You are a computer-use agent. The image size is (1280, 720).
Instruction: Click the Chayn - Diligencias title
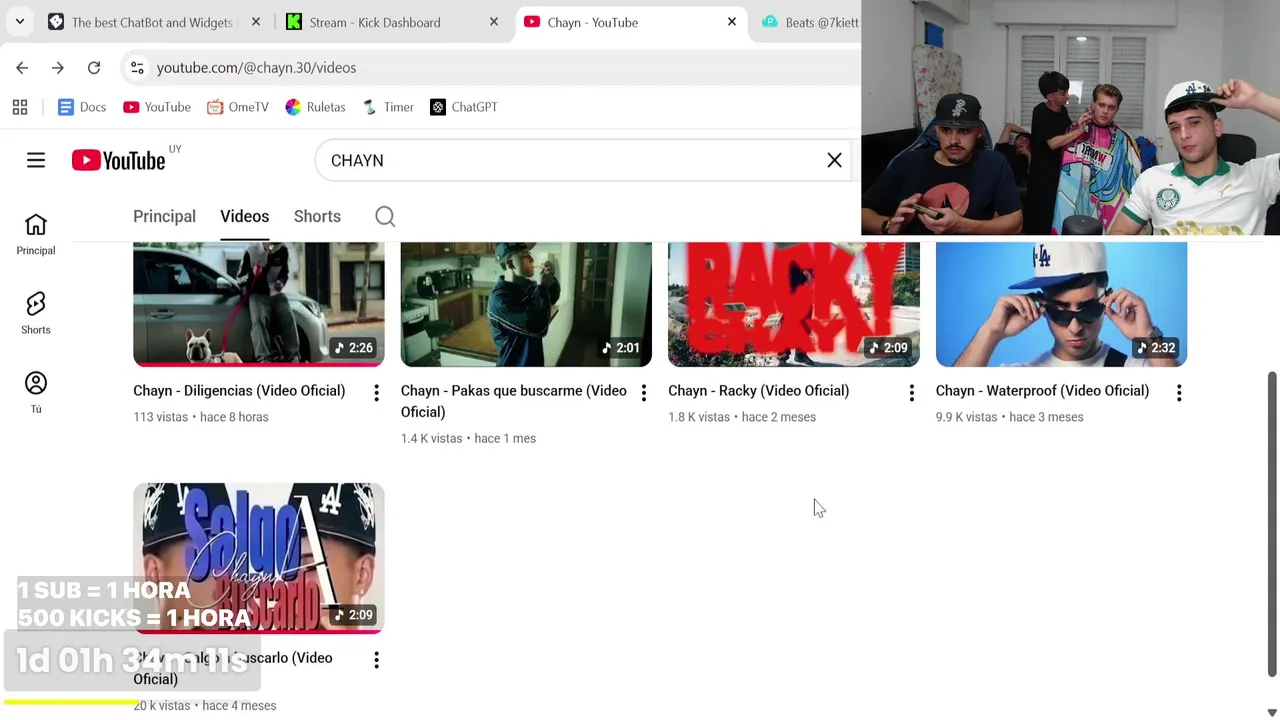(x=239, y=391)
